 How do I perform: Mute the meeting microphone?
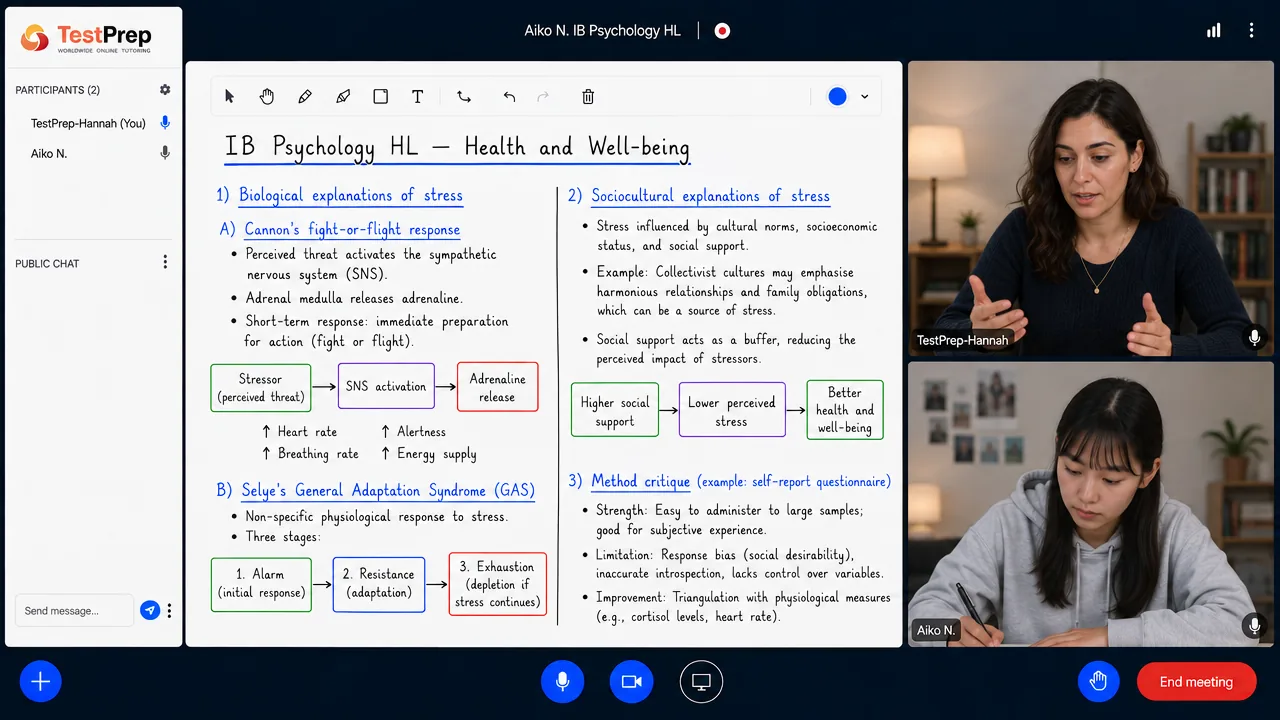pyautogui.click(x=563, y=682)
